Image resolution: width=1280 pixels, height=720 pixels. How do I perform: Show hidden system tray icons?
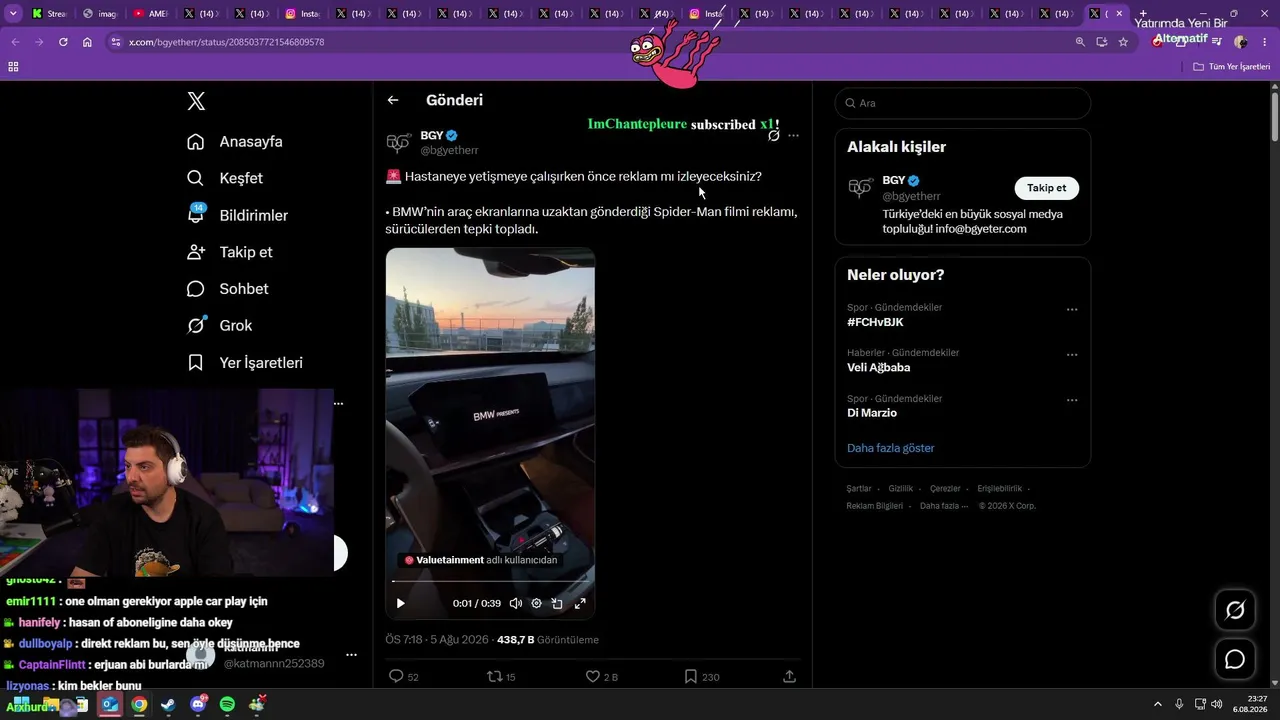[x=1158, y=705]
